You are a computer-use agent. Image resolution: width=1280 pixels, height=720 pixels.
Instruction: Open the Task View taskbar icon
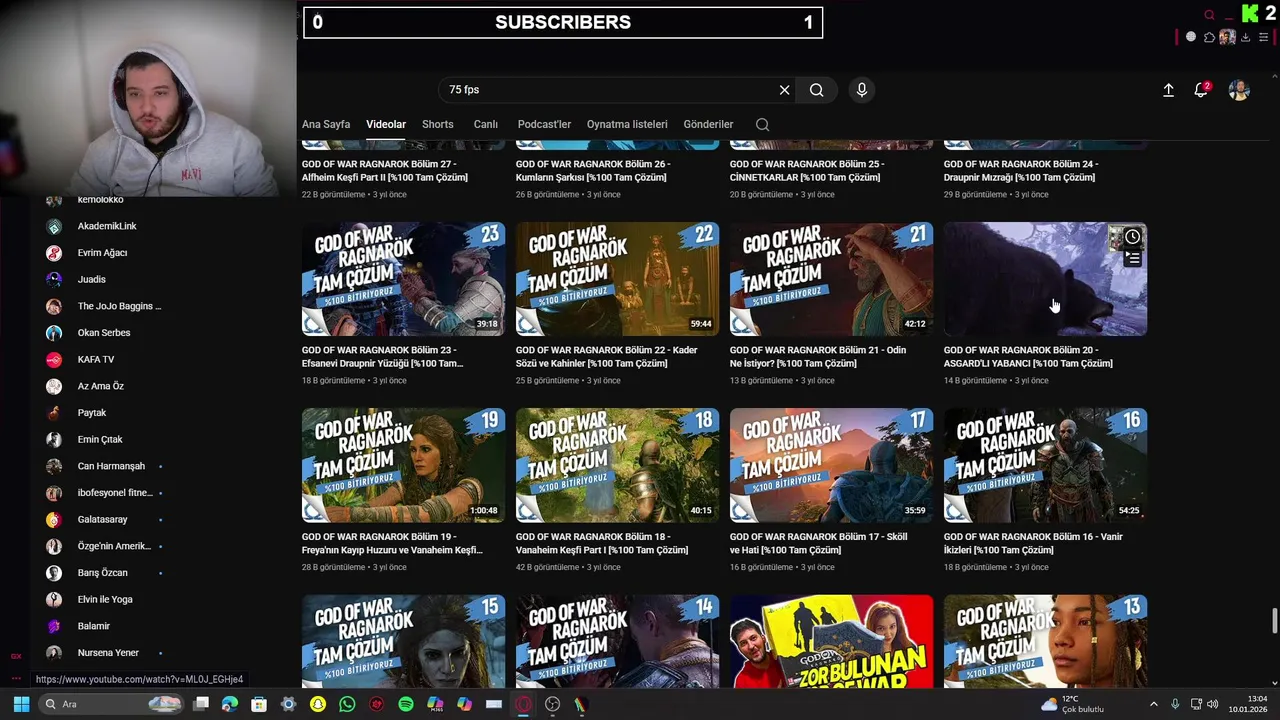pos(201,704)
